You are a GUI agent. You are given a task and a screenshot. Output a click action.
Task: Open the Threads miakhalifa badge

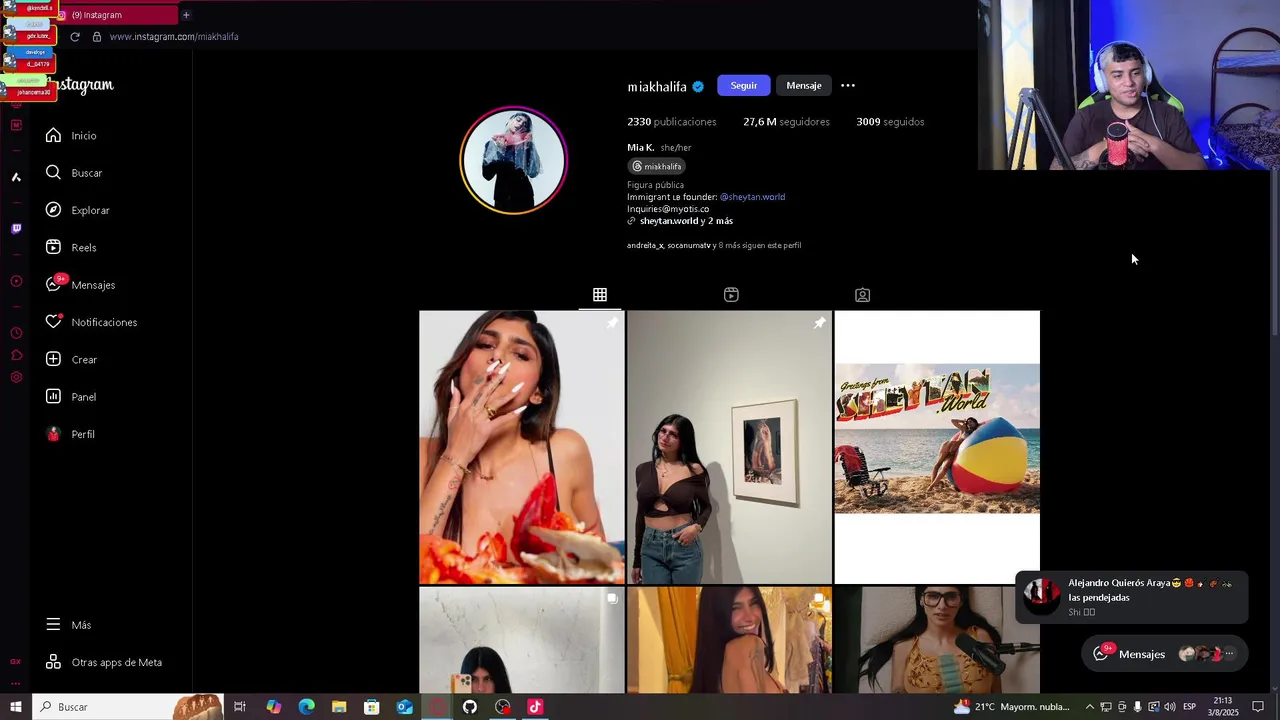pos(657,166)
